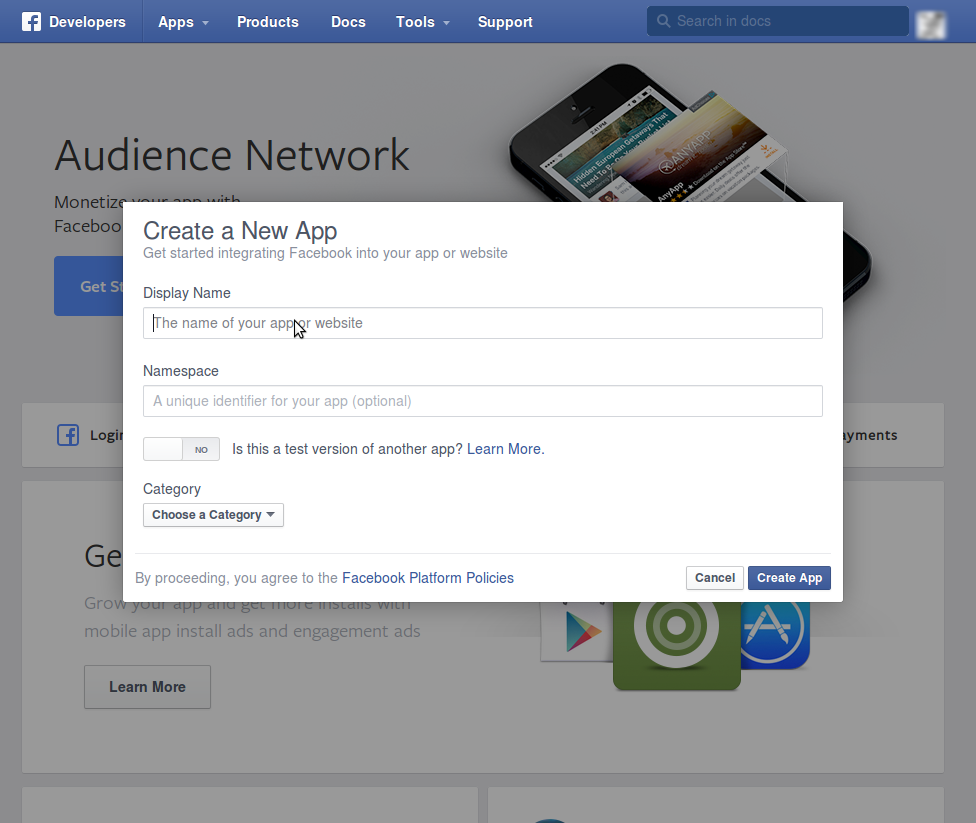Click Learn More about test apps
Image resolution: width=976 pixels, height=823 pixels.
coord(505,449)
